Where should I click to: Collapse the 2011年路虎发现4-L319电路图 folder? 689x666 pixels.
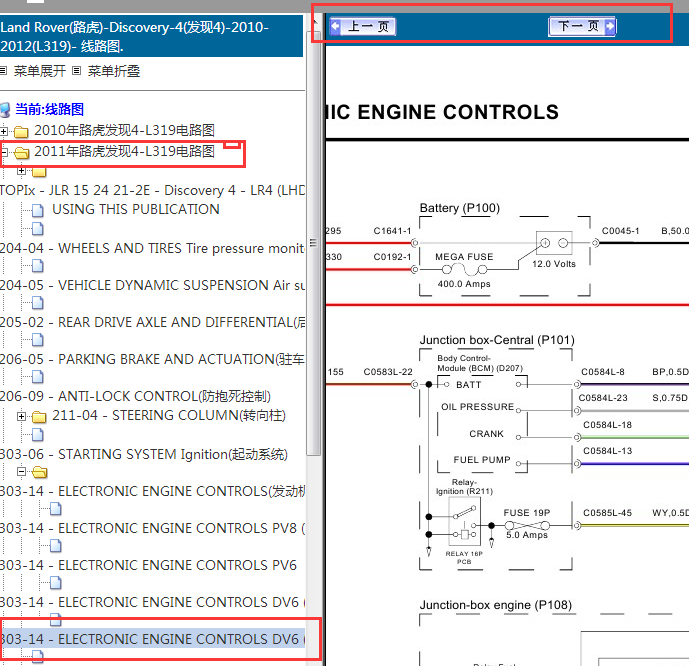pyautogui.click(x=4, y=152)
